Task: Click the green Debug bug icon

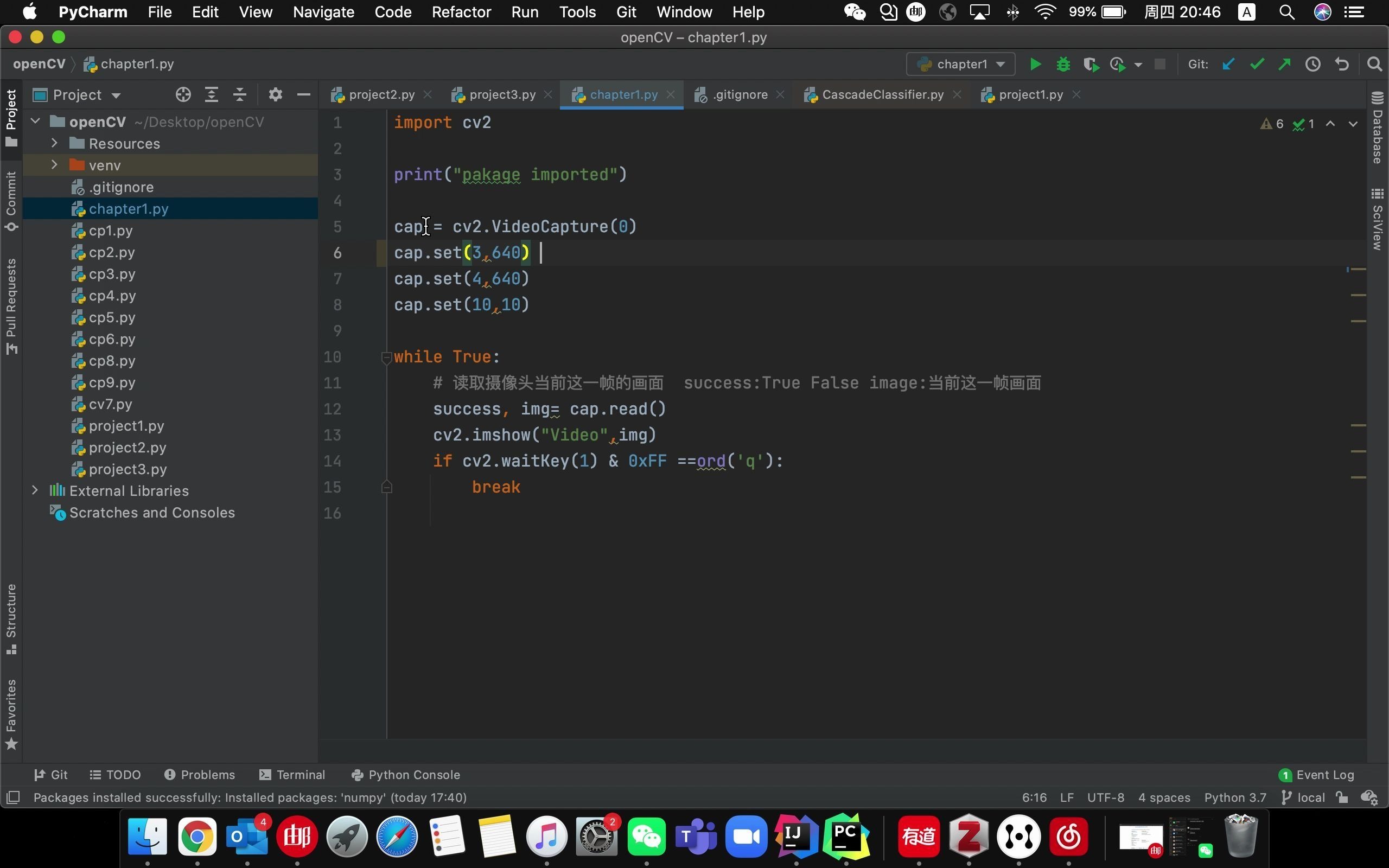Action: point(1063,65)
